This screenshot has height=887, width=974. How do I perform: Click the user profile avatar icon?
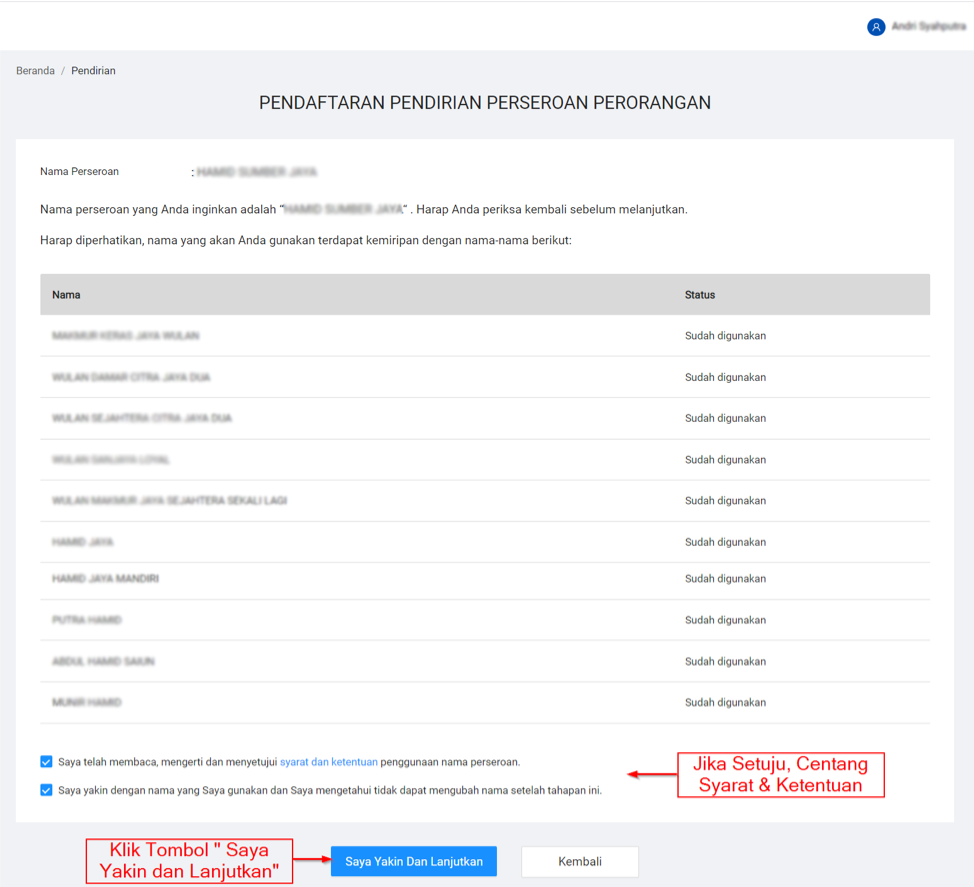point(876,27)
